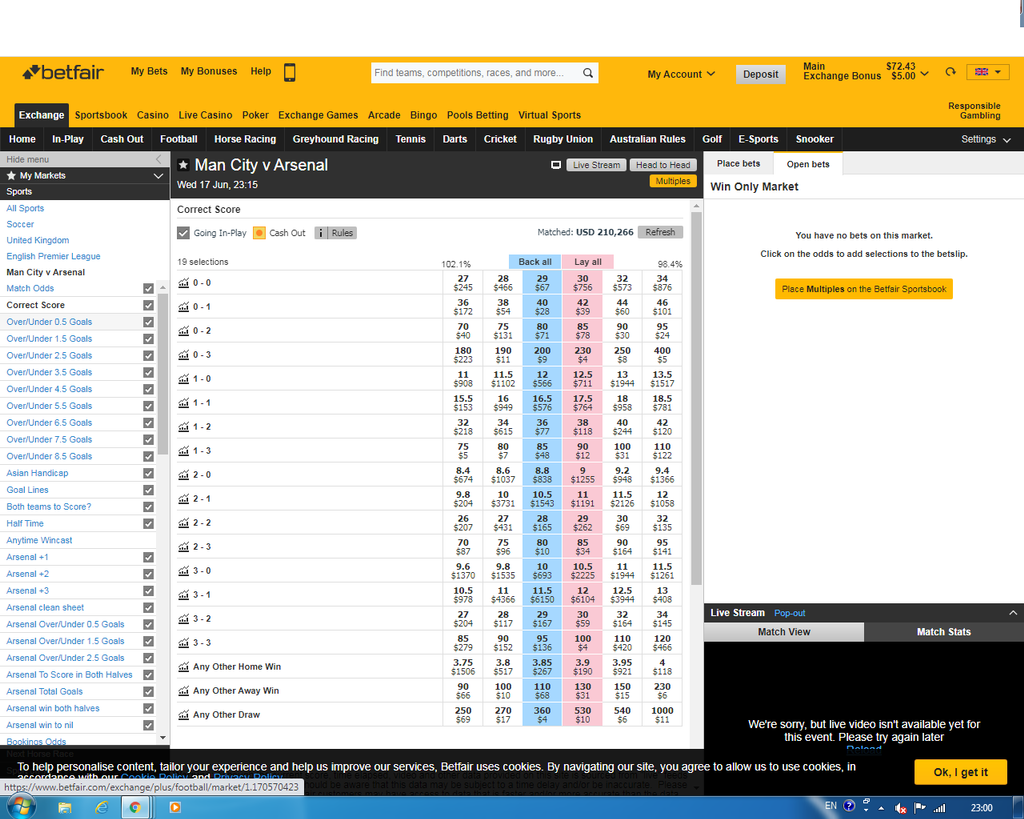Open price chart for 1 - 1
Image resolution: width=1024 pixels, height=819 pixels.
click(x=184, y=403)
